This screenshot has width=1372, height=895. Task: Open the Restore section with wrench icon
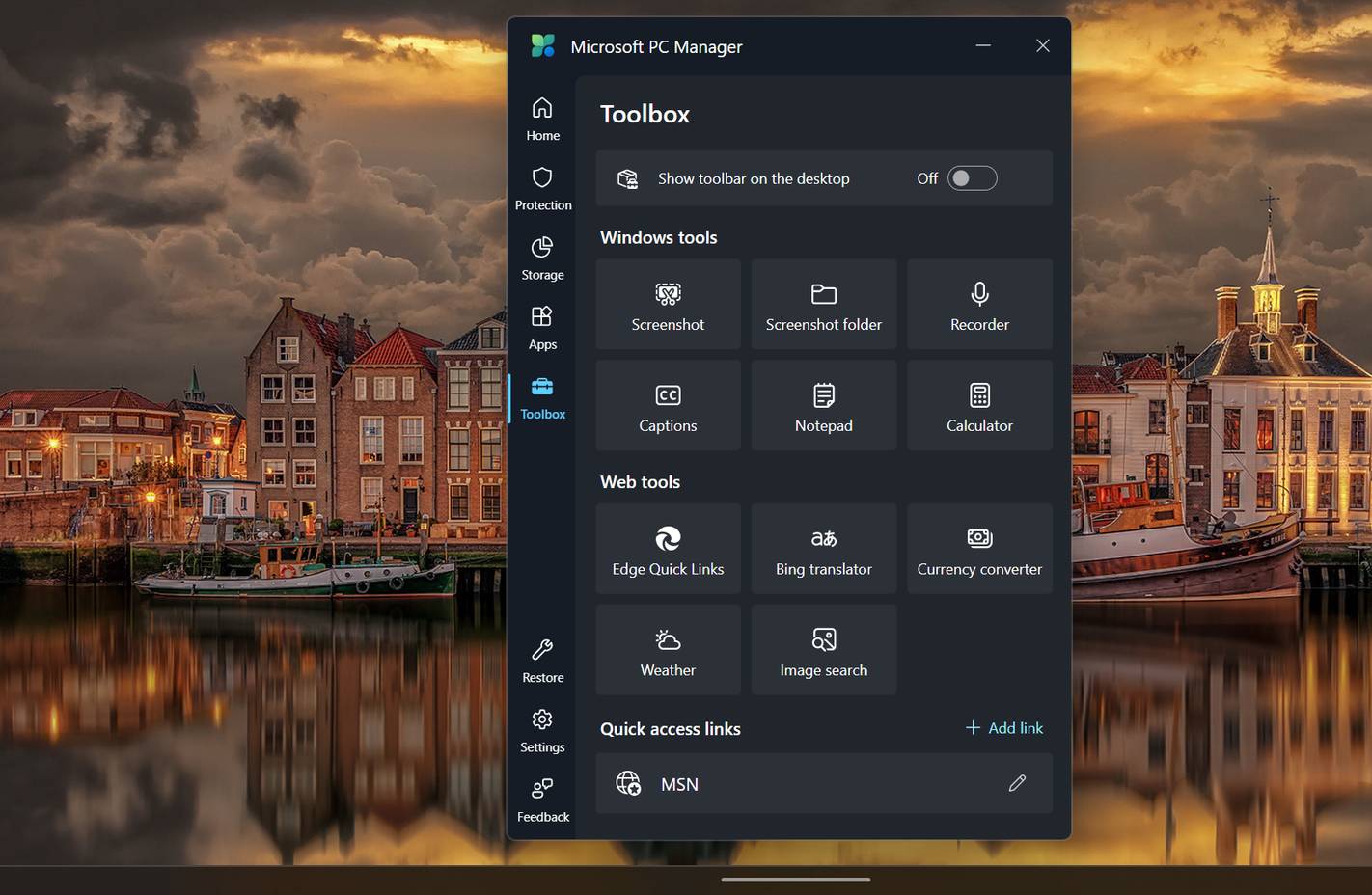(541, 661)
